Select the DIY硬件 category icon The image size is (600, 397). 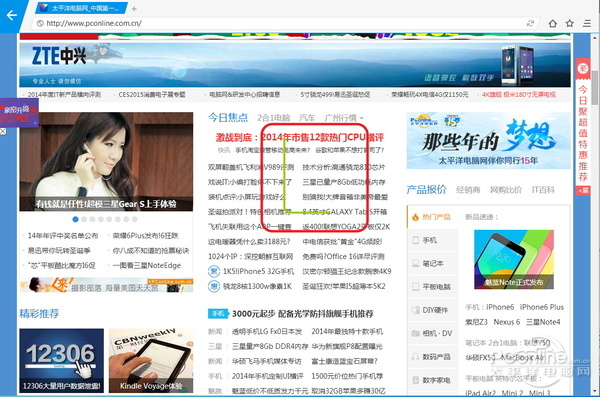click(x=416, y=310)
